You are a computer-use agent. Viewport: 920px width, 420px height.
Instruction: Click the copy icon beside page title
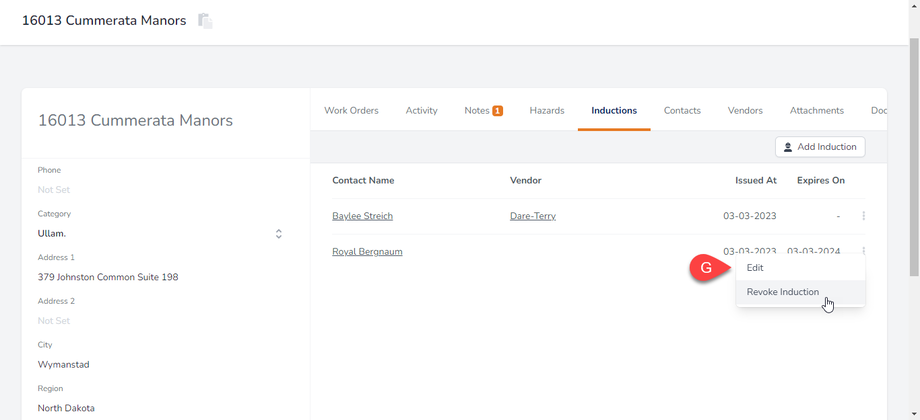[x=205, y=21]
